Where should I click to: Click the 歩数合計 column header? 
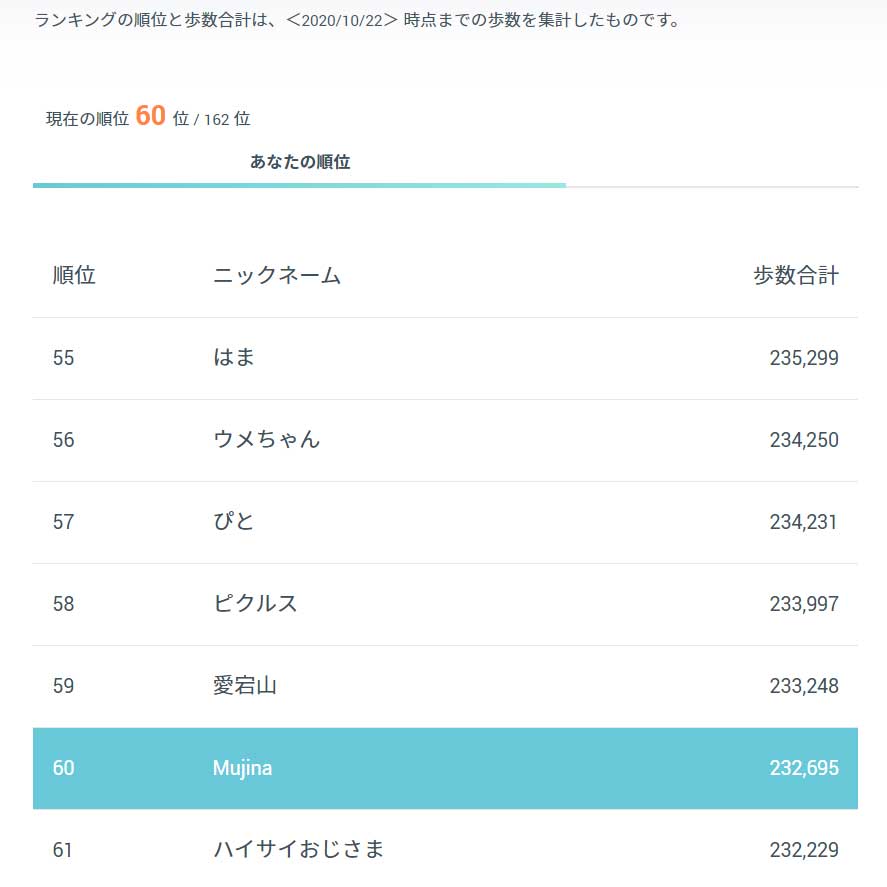pyautogui.click(x=796, y=275)
